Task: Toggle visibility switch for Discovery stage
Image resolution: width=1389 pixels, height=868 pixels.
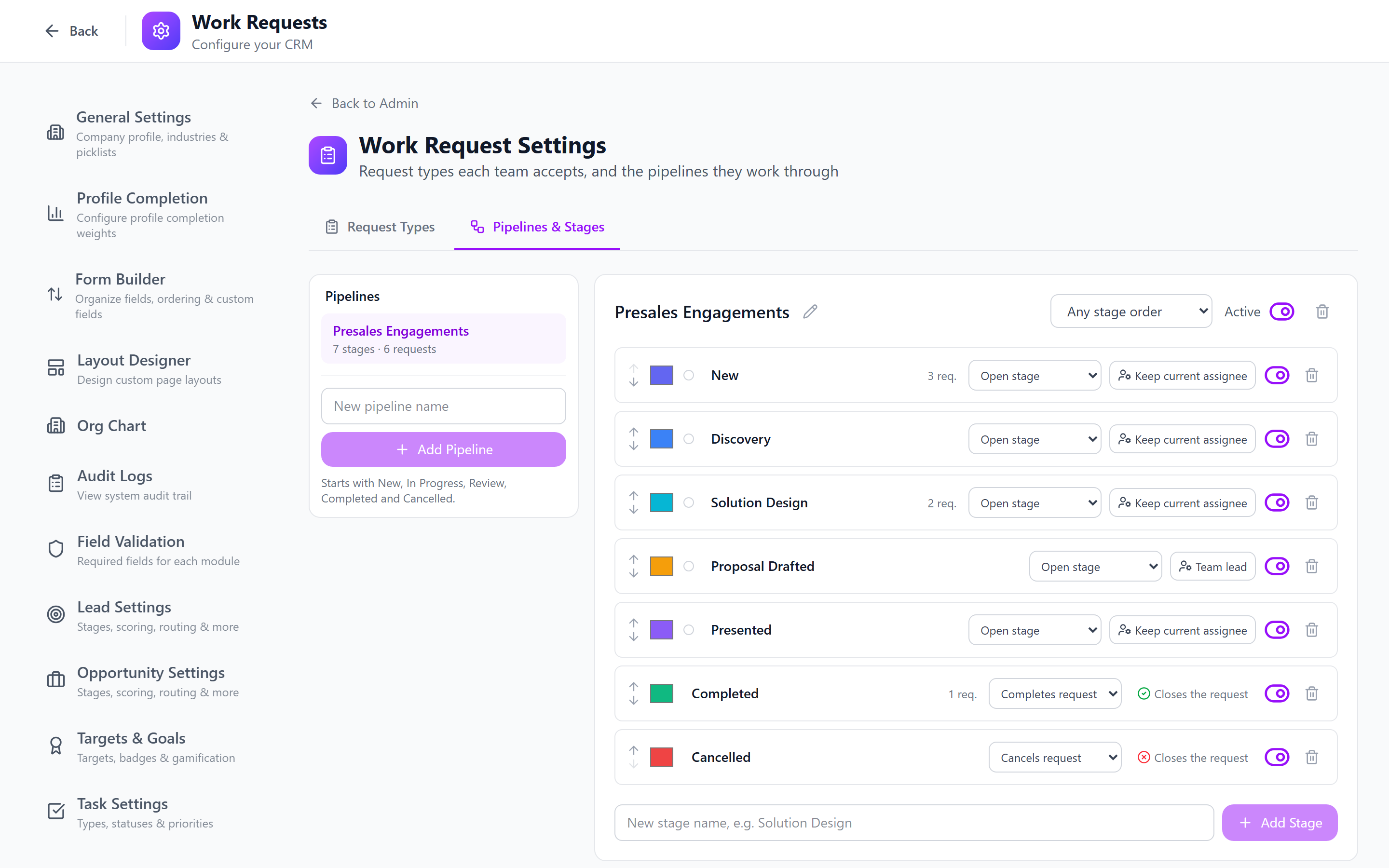Action: pyautogui.click(x=1277, y=439)
